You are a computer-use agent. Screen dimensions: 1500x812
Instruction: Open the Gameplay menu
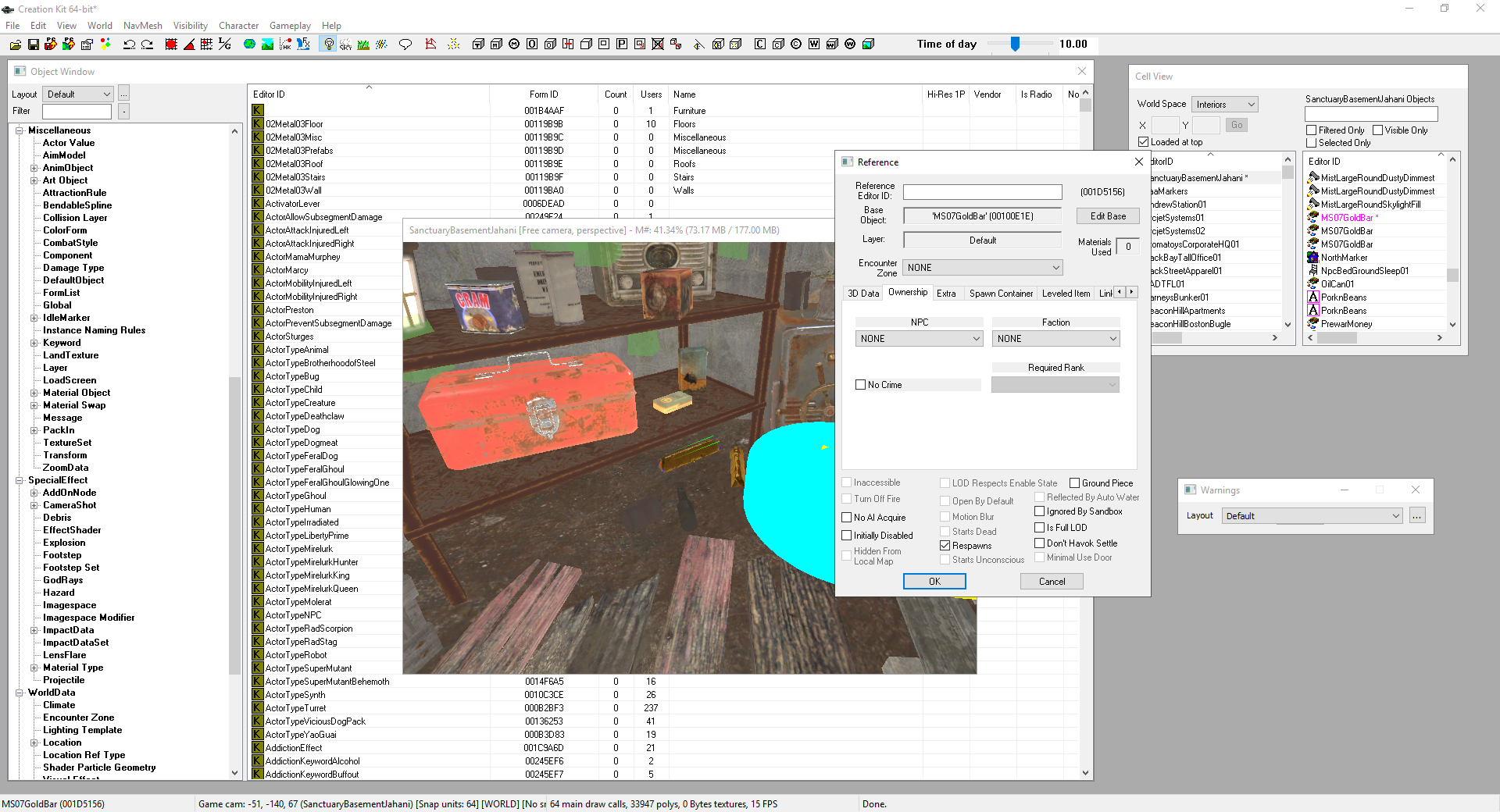point(290,26)
